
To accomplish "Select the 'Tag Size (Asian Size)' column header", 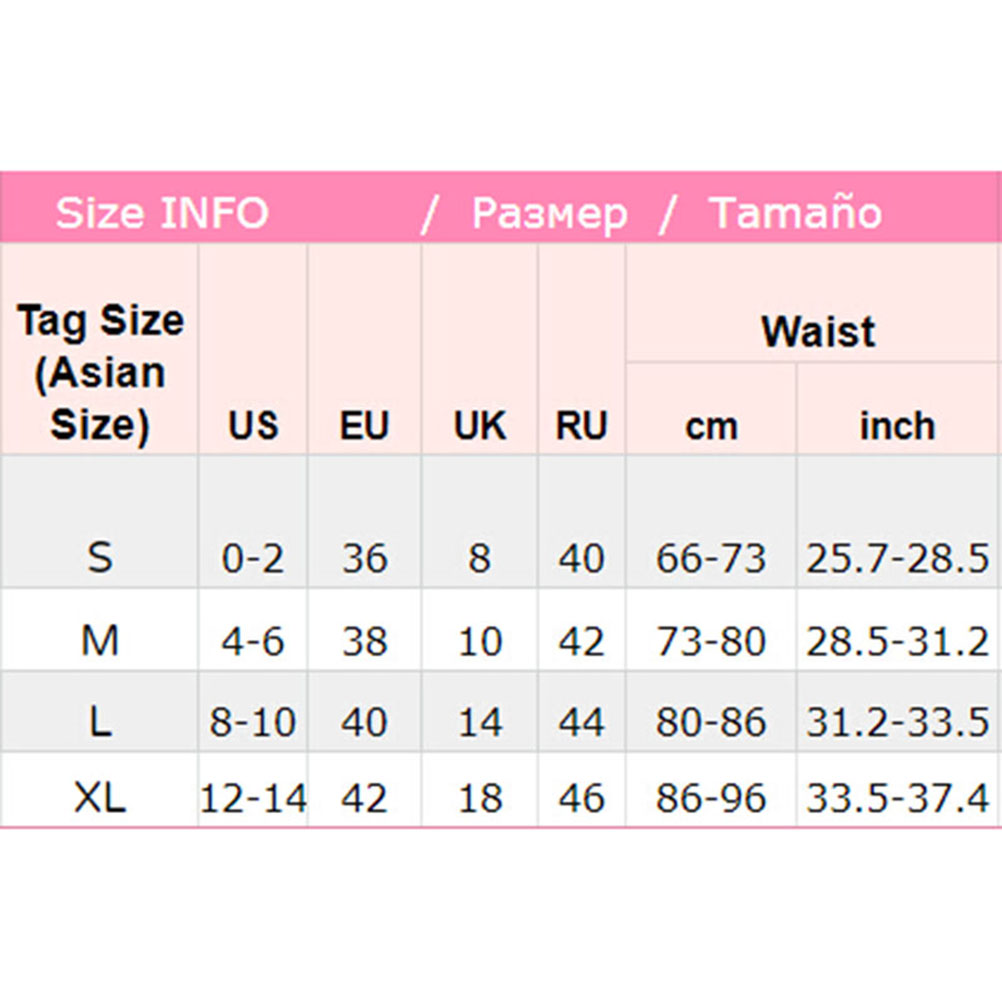I will 100,372.
